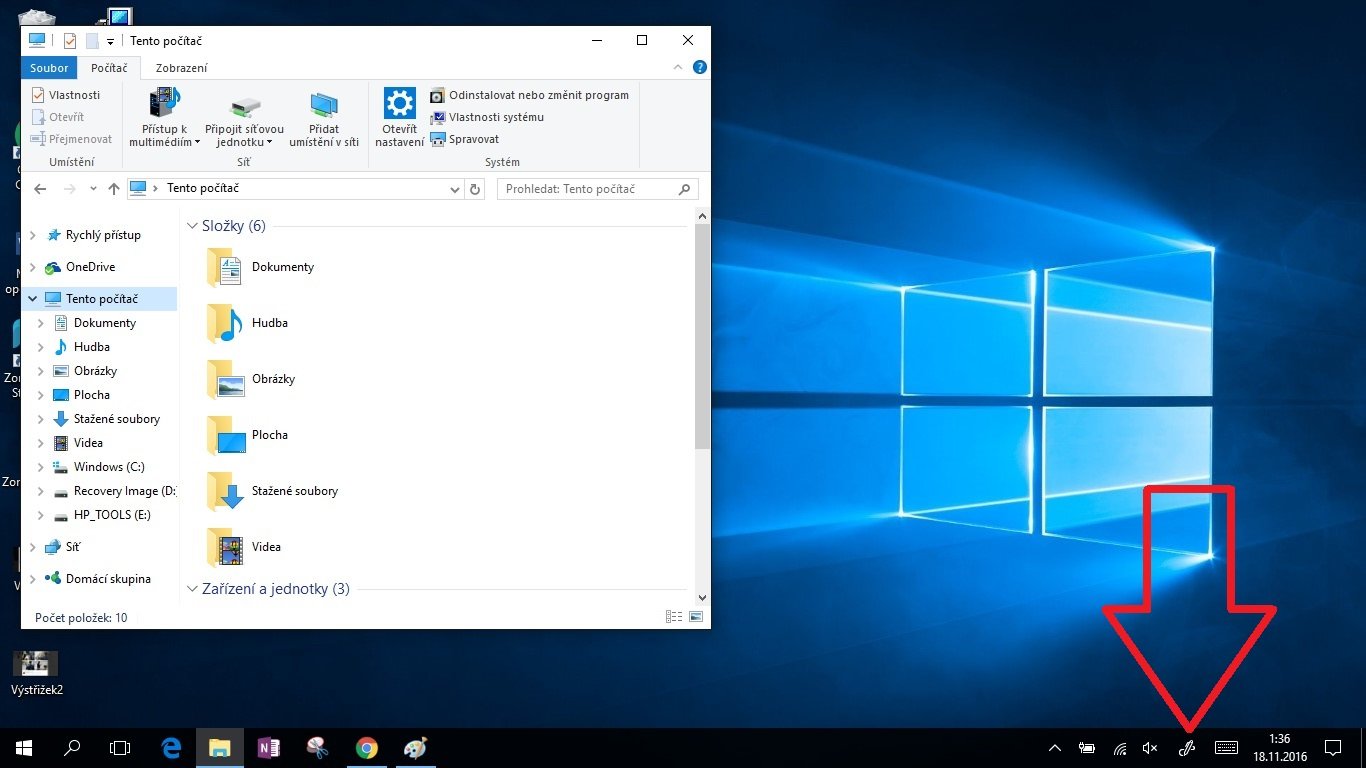
Task: Open the Start menu
Action: tap(24, 747)
